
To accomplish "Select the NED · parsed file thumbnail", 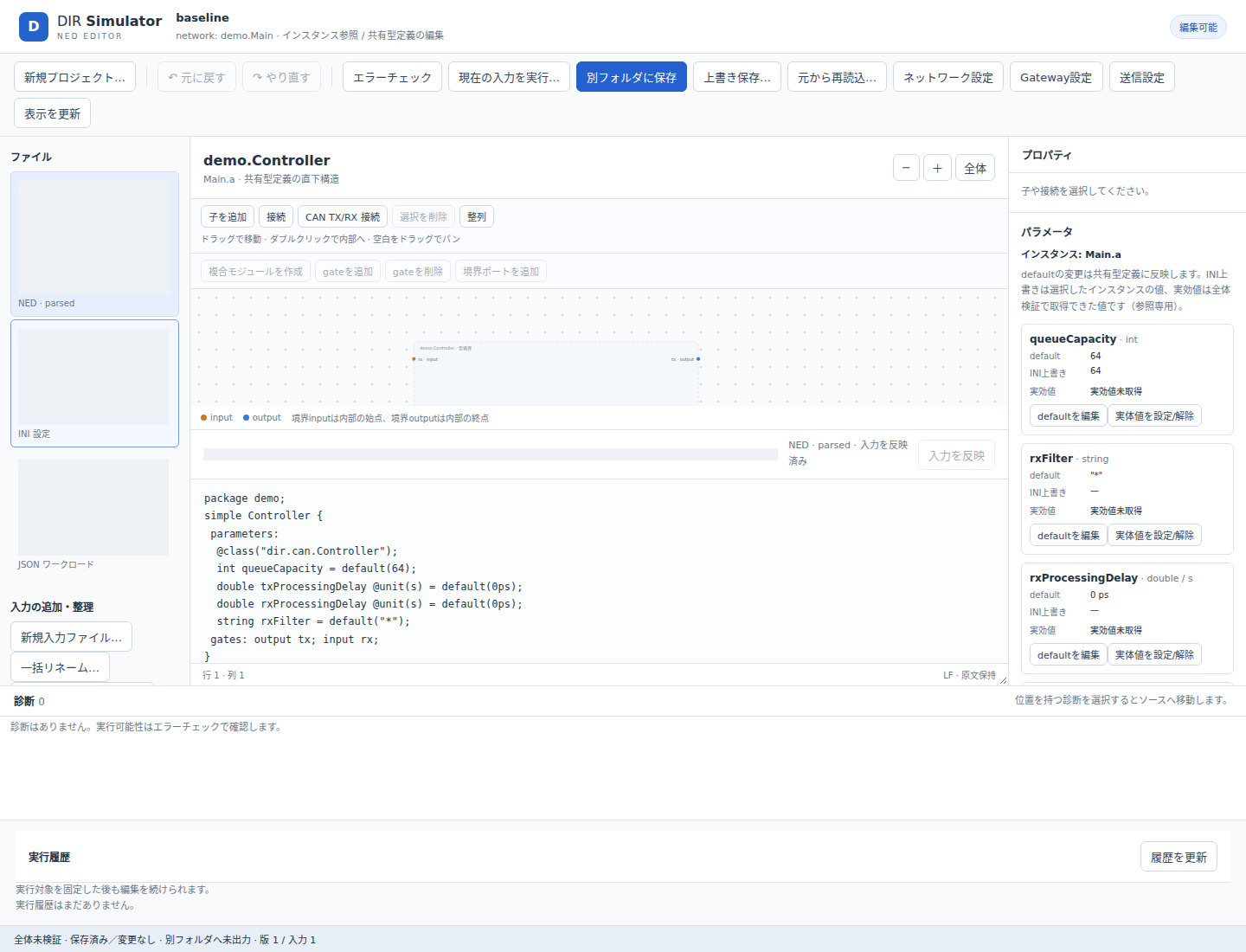I will coord(94,244).
